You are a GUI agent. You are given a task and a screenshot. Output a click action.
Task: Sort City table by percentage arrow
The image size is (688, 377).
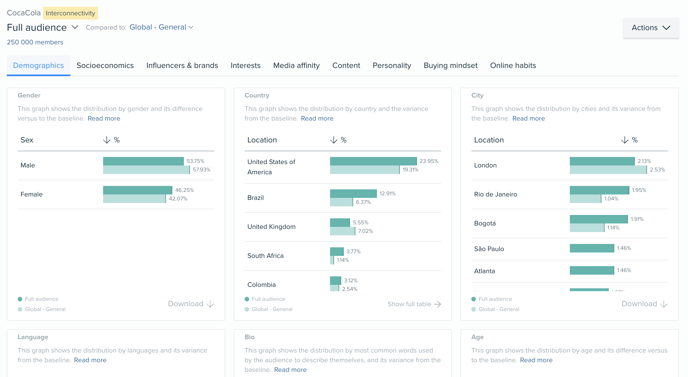pyautogui.click(x=624, y=140)
